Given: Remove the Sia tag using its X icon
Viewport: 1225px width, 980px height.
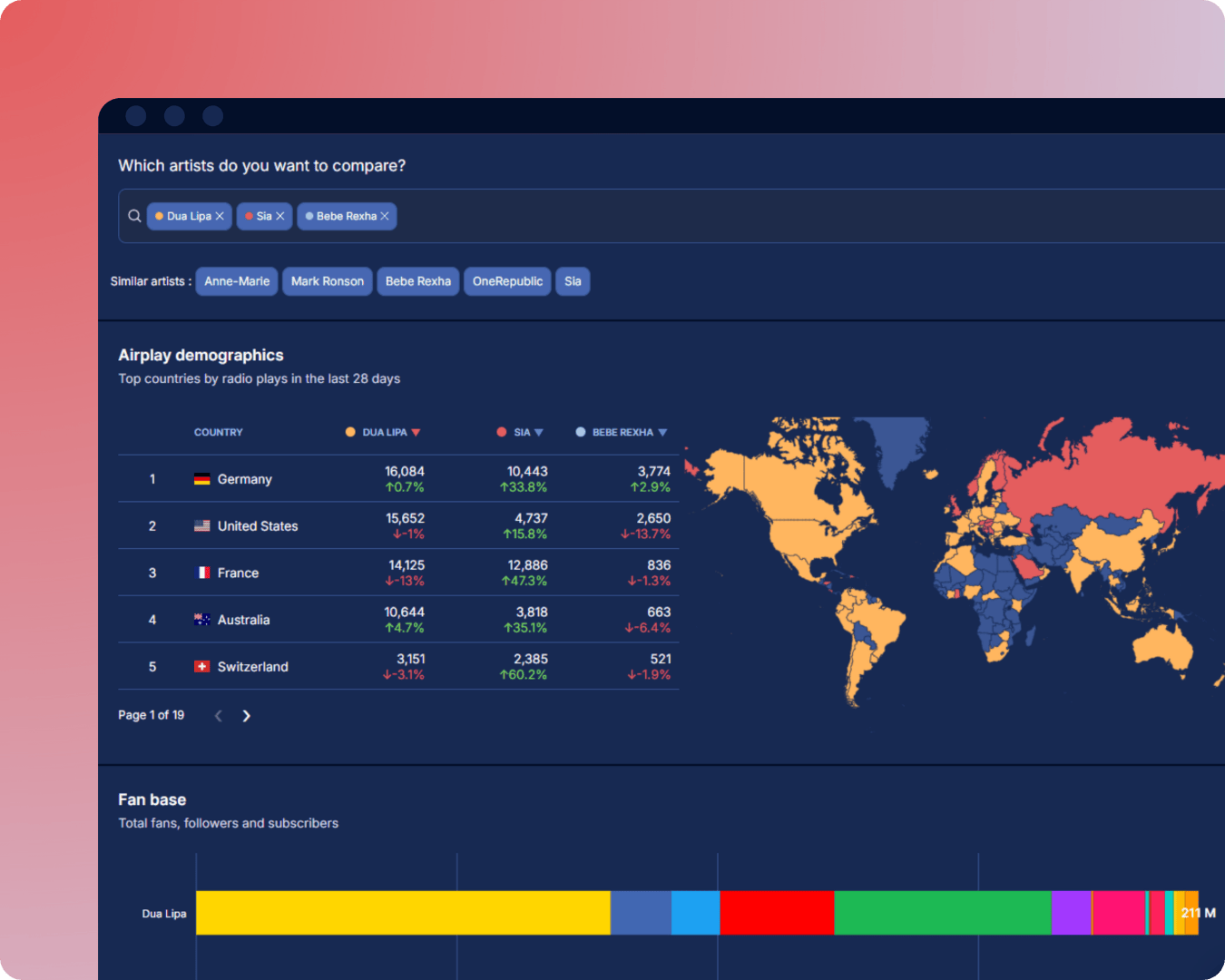Looking at the screenshot, I should click(x=279, y=216).
